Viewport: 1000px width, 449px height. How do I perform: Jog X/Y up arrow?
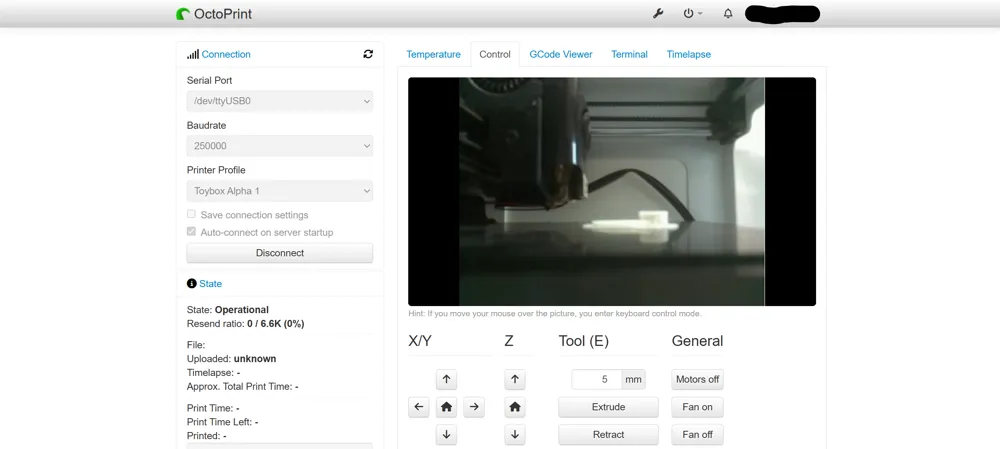(446, 379)
